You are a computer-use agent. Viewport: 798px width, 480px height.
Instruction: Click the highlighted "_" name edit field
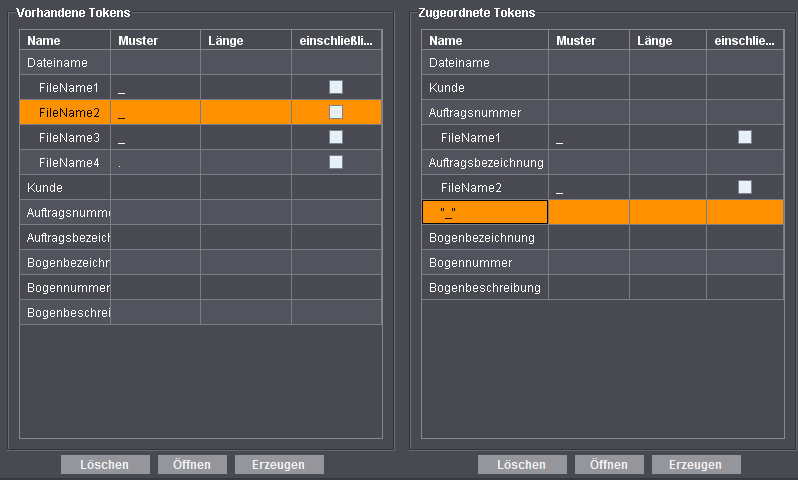pyautogui.click(x=485, y=212)
